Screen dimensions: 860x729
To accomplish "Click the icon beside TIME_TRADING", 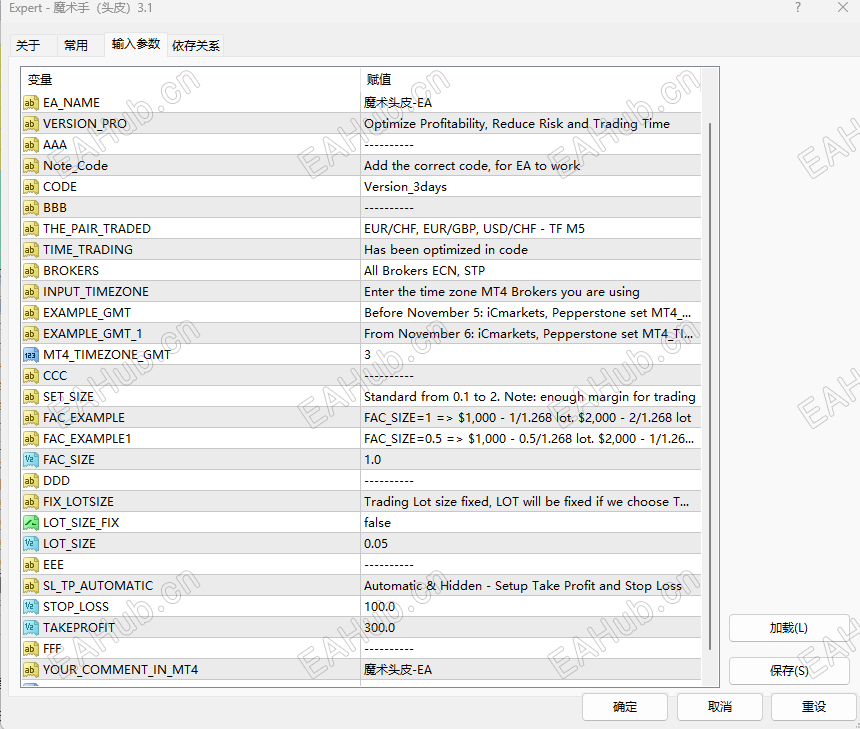I will tap(31, 250).
